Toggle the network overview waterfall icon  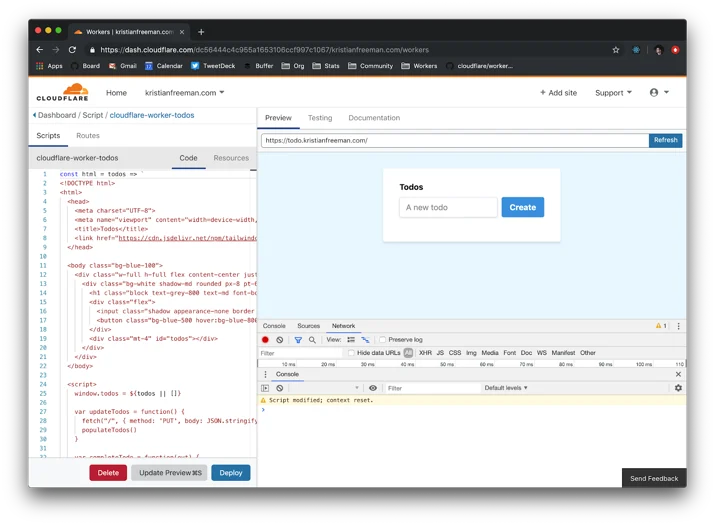[x=365, y=340]
